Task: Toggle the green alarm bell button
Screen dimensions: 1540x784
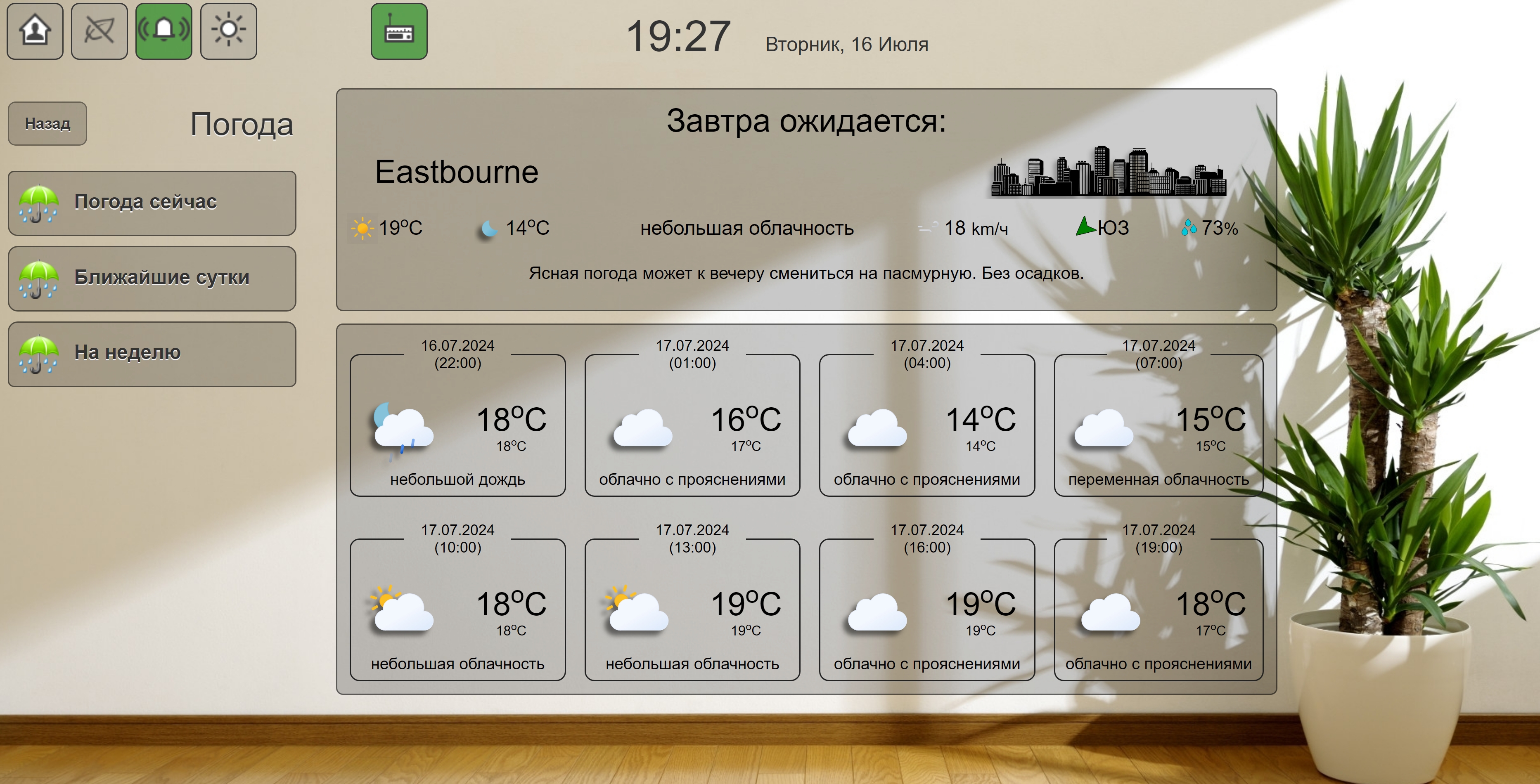Action: pos(164,31)
